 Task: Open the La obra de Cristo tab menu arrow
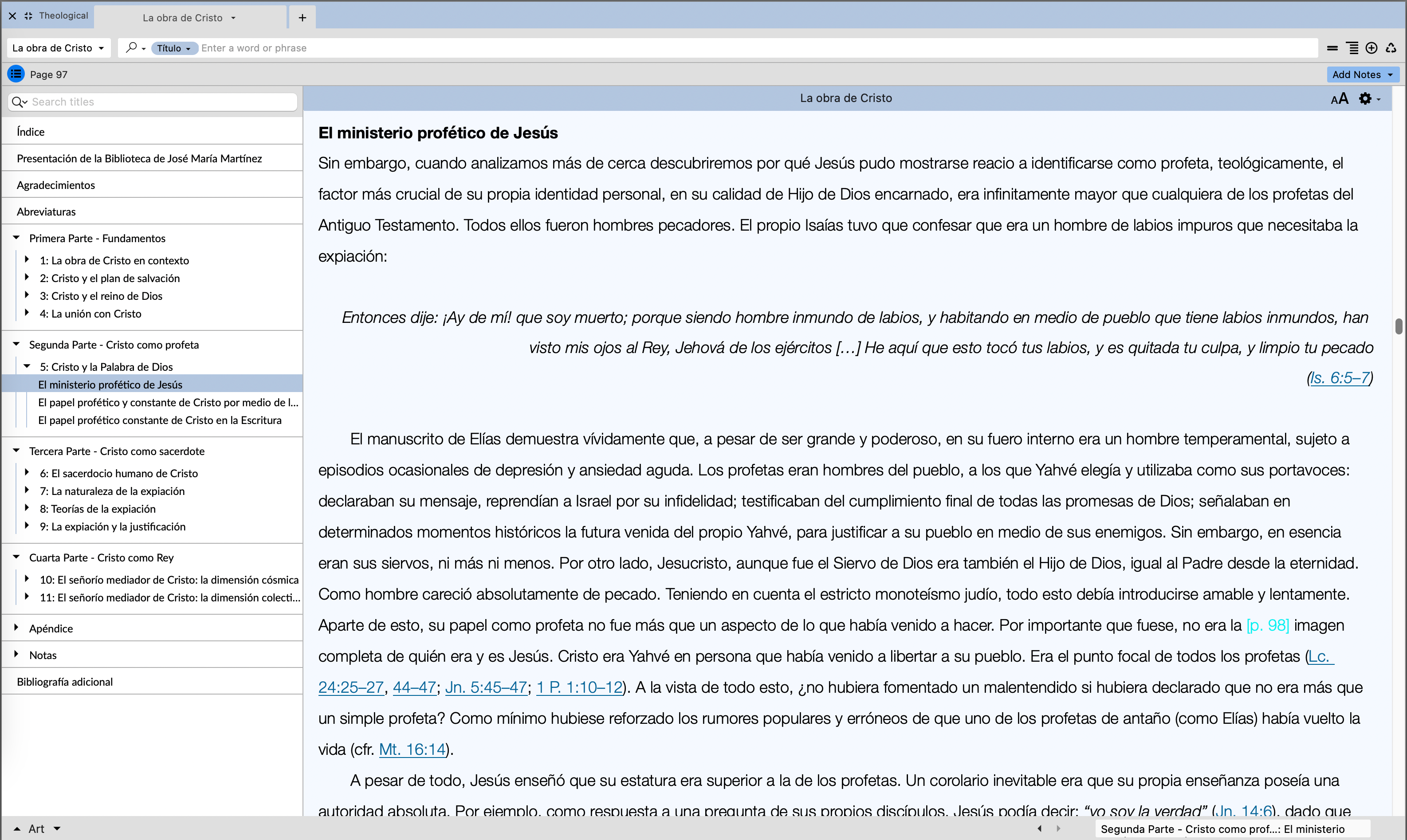click(233, 18)
